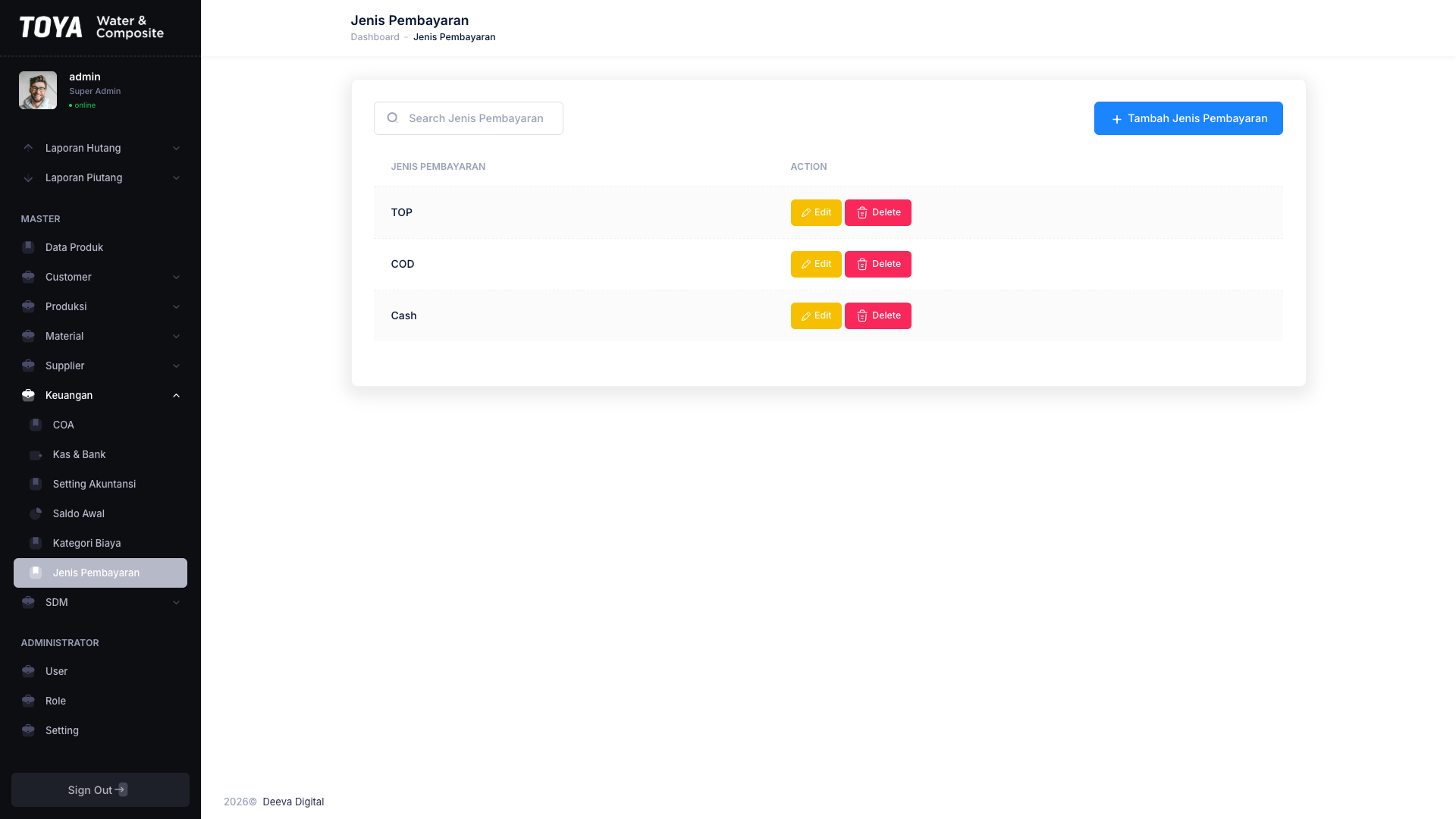Viewport: 1456px width, 819px height.
Task: Click the SDM briefcase icon
Action: pos(28,602)
